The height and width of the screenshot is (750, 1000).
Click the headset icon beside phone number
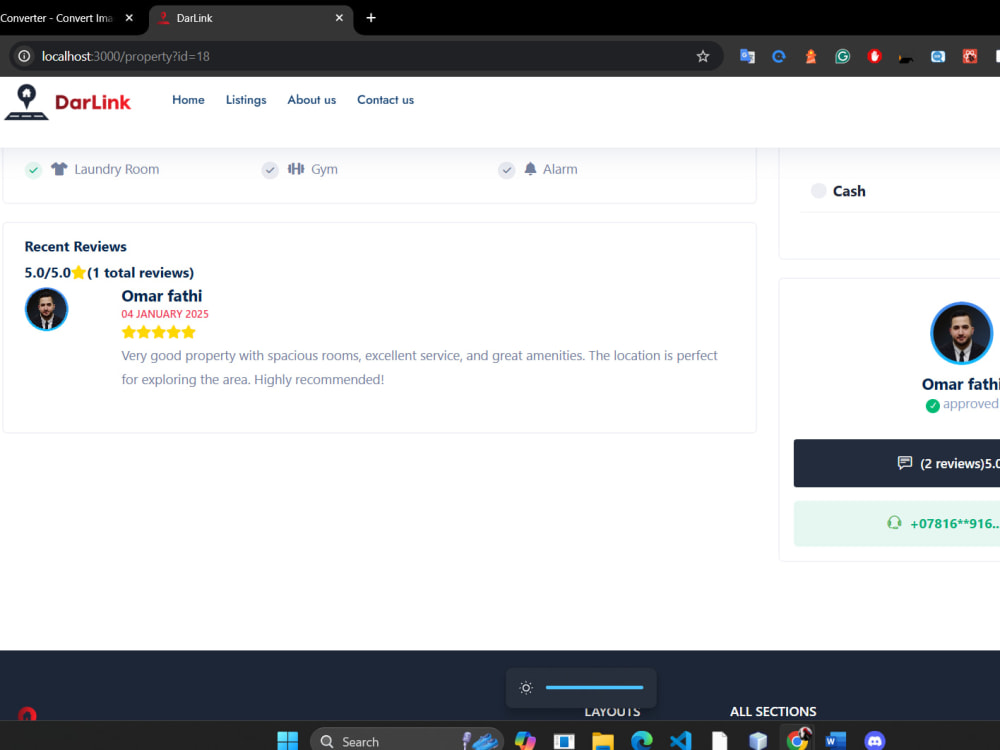click(x=894, y=523)
